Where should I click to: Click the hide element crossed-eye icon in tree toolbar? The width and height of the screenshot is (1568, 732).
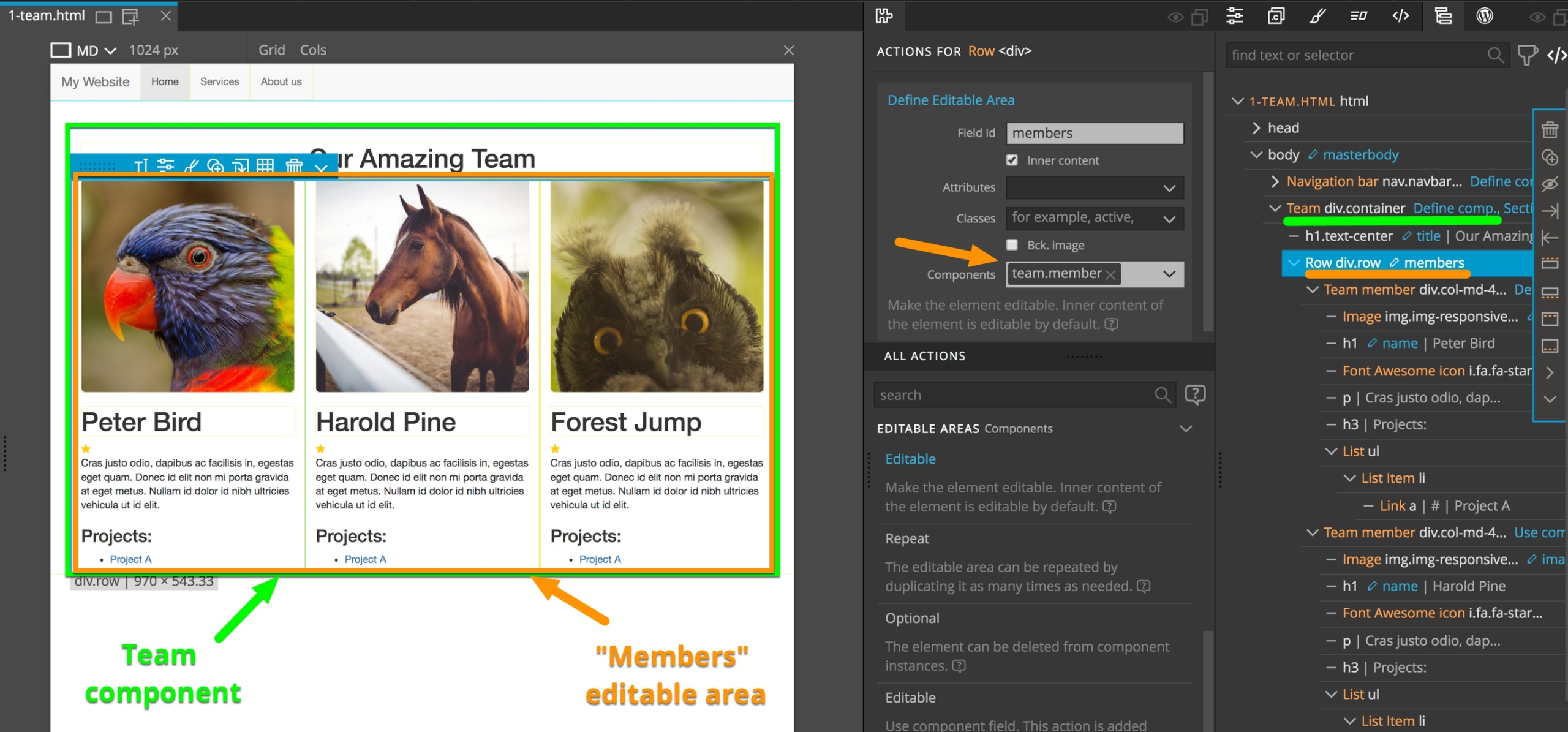pos(1550,184)
